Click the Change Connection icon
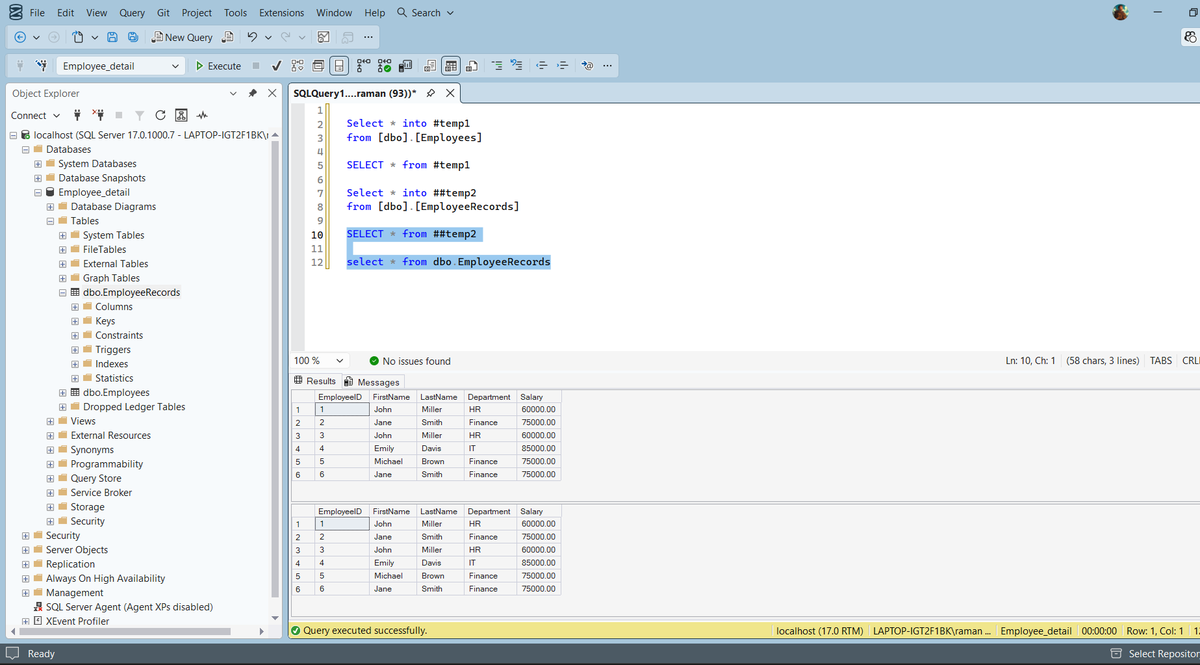Screen dimensions: 1200x665 [x=40, y=66]
